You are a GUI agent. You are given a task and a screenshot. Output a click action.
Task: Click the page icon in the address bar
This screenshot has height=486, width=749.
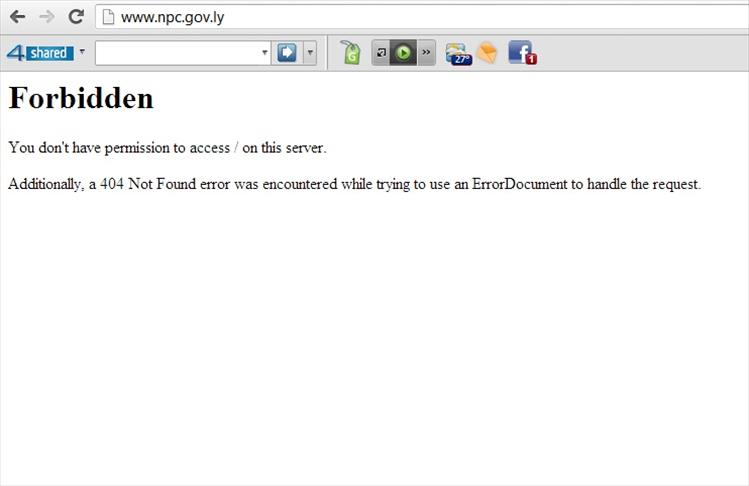[x=108, y=17]
